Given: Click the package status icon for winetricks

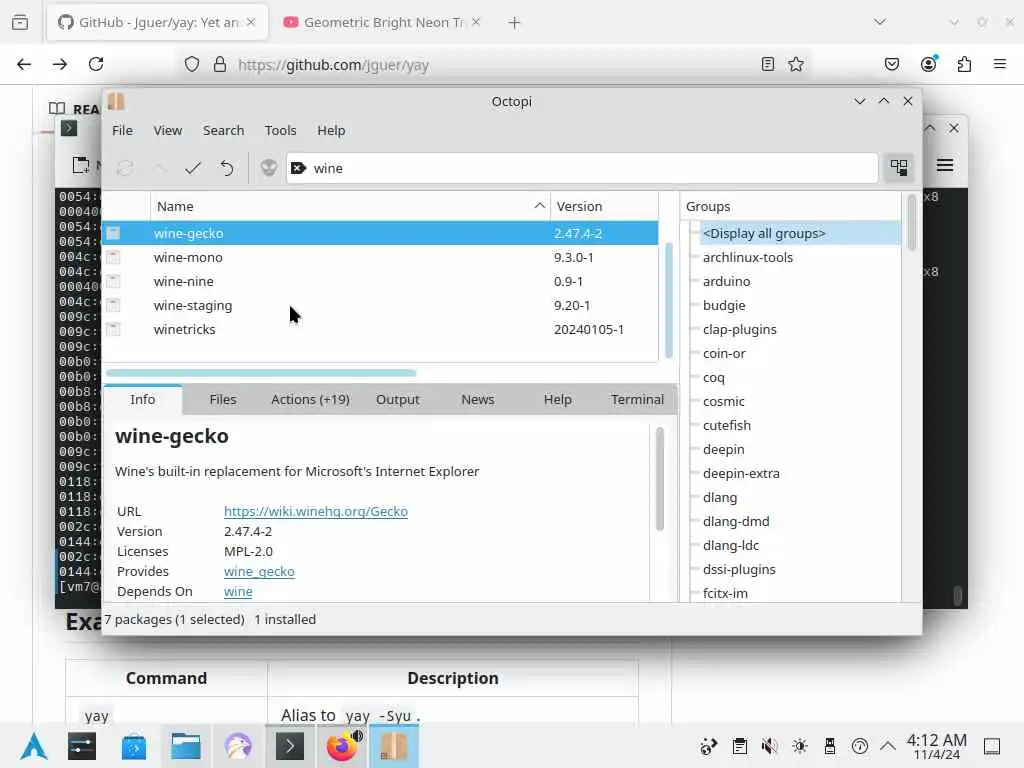Looking at the screenshot, I should (113, 329).
